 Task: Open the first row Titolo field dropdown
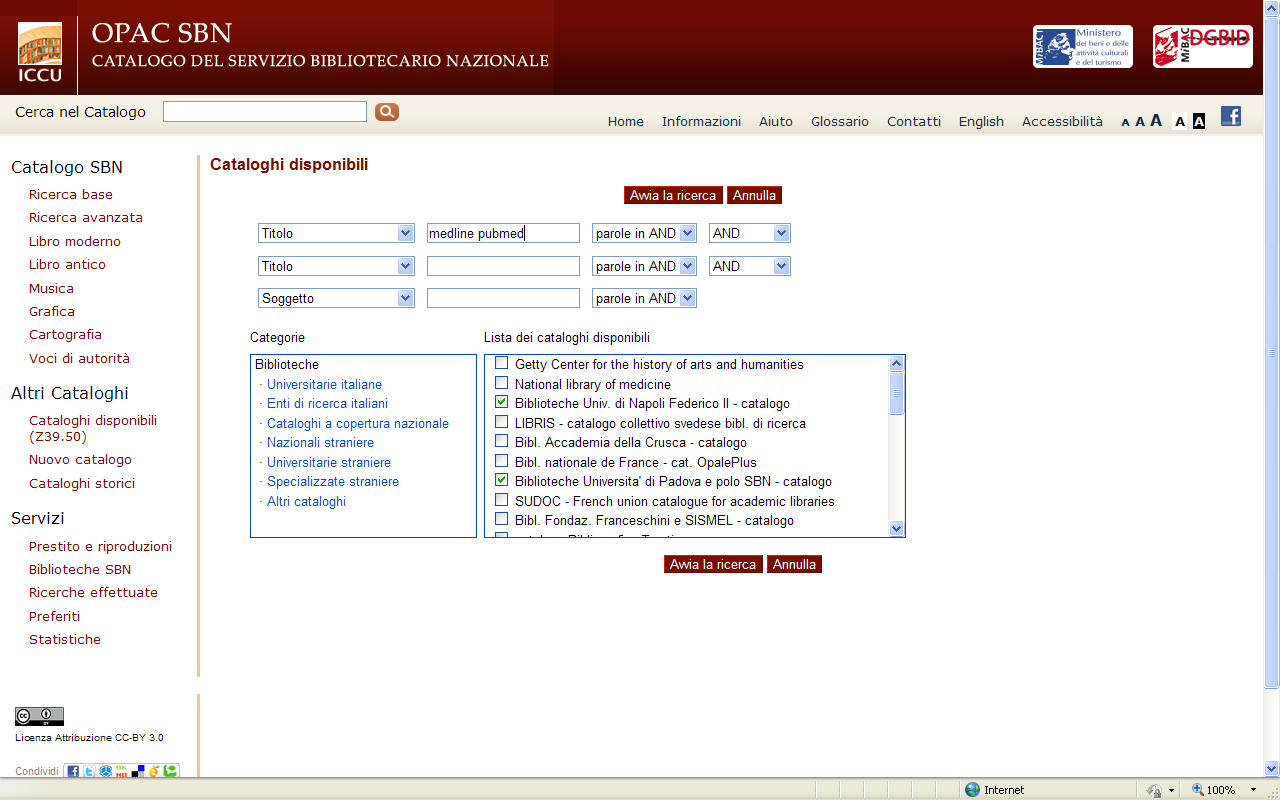pos(336,233)
